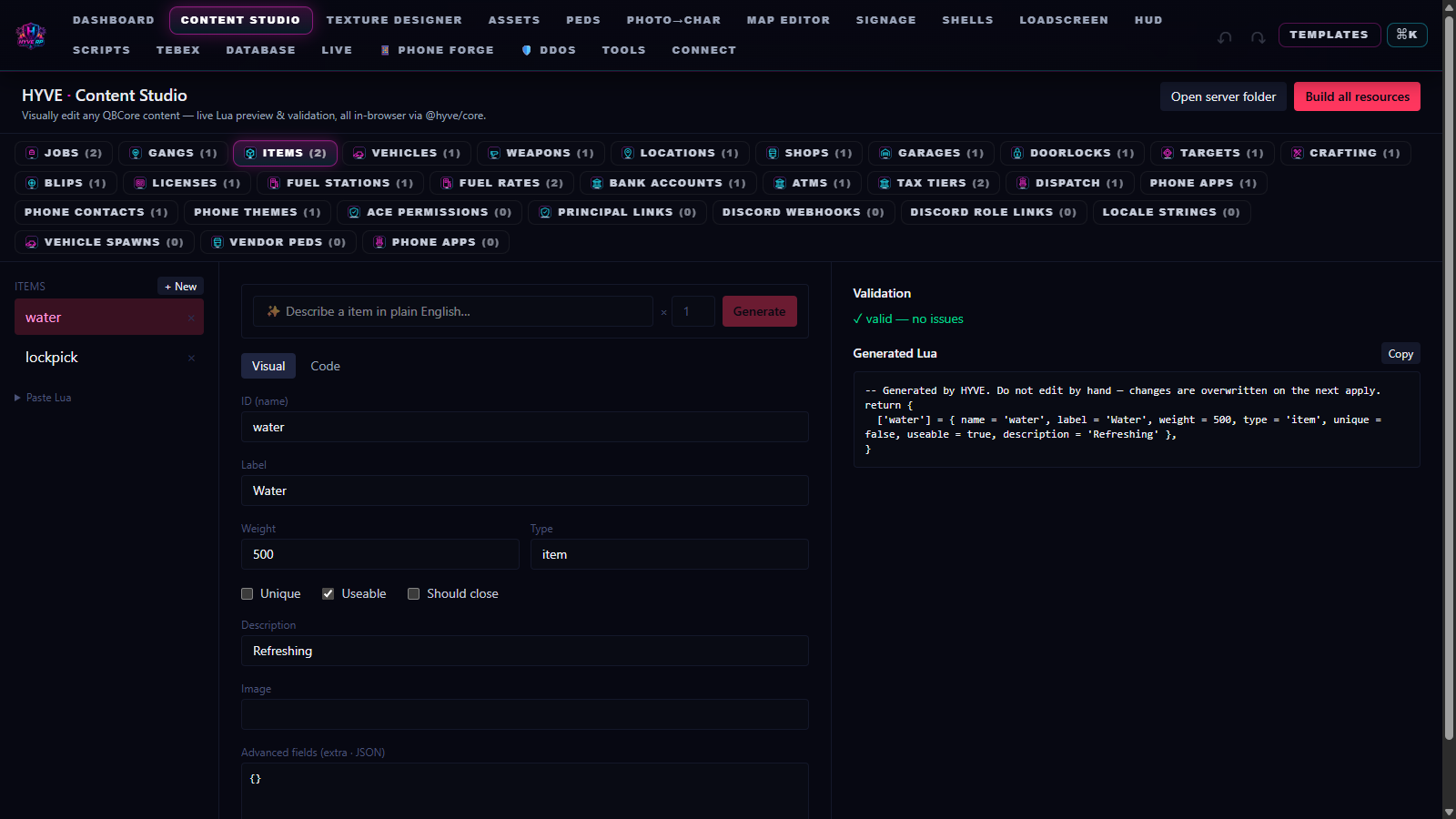Open the Vehicles (1) category
The image size is (1456, 819).
tap(407, 153)
